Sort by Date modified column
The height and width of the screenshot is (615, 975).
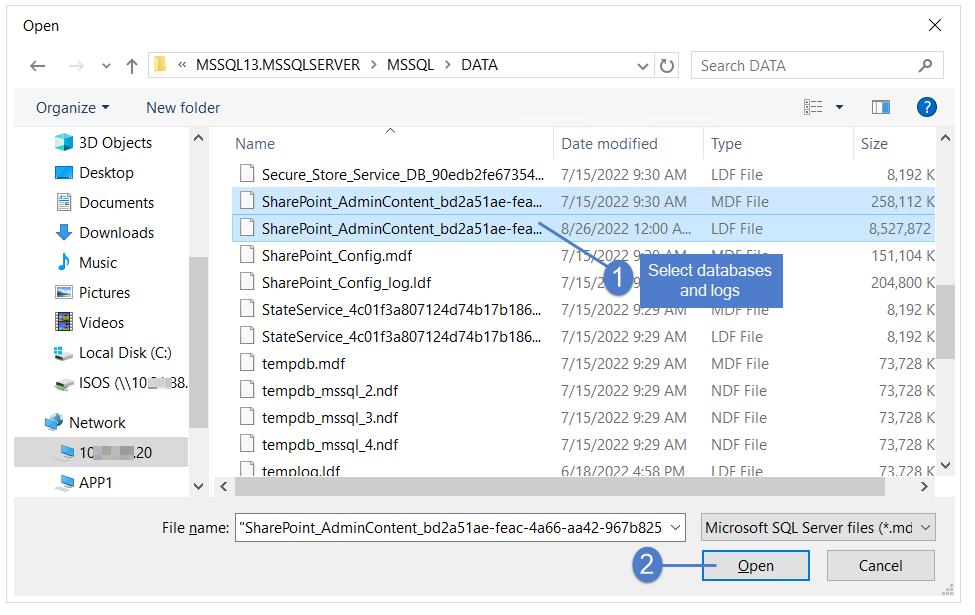click(x=609, y=144)
